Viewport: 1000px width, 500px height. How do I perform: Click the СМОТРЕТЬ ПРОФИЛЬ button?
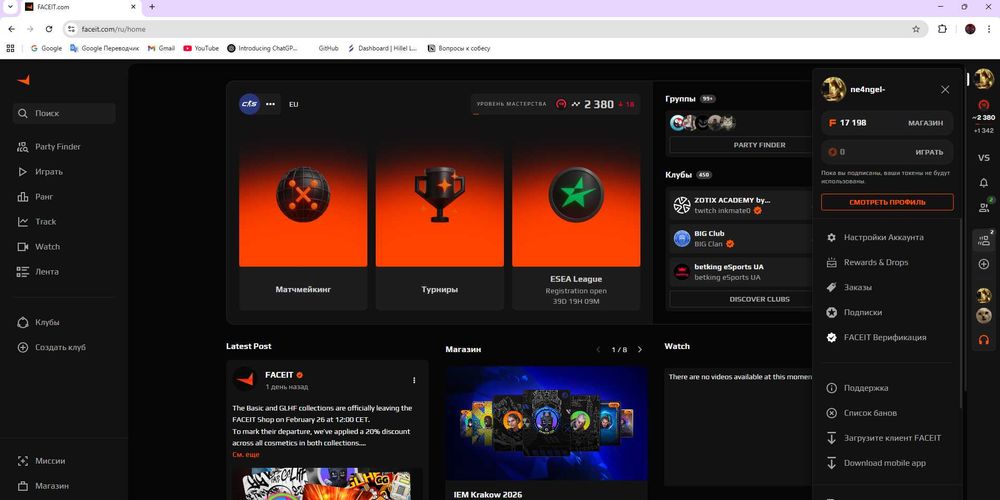[x=887, y=202]
